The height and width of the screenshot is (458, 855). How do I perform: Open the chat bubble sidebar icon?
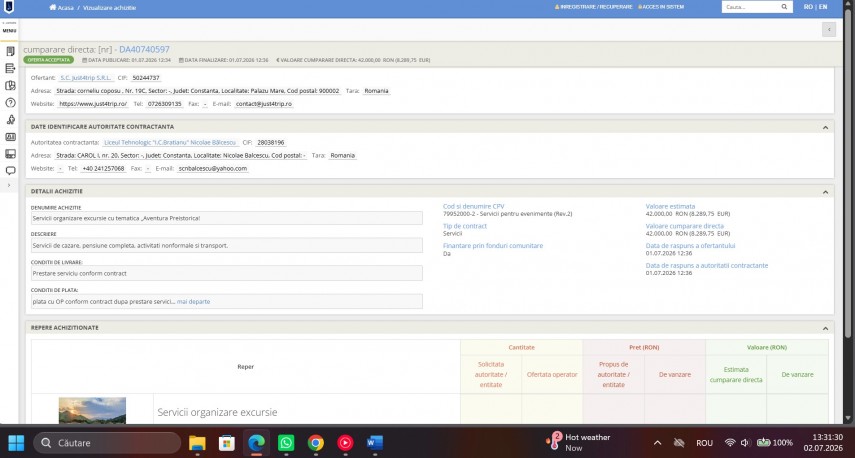point(10,171)
